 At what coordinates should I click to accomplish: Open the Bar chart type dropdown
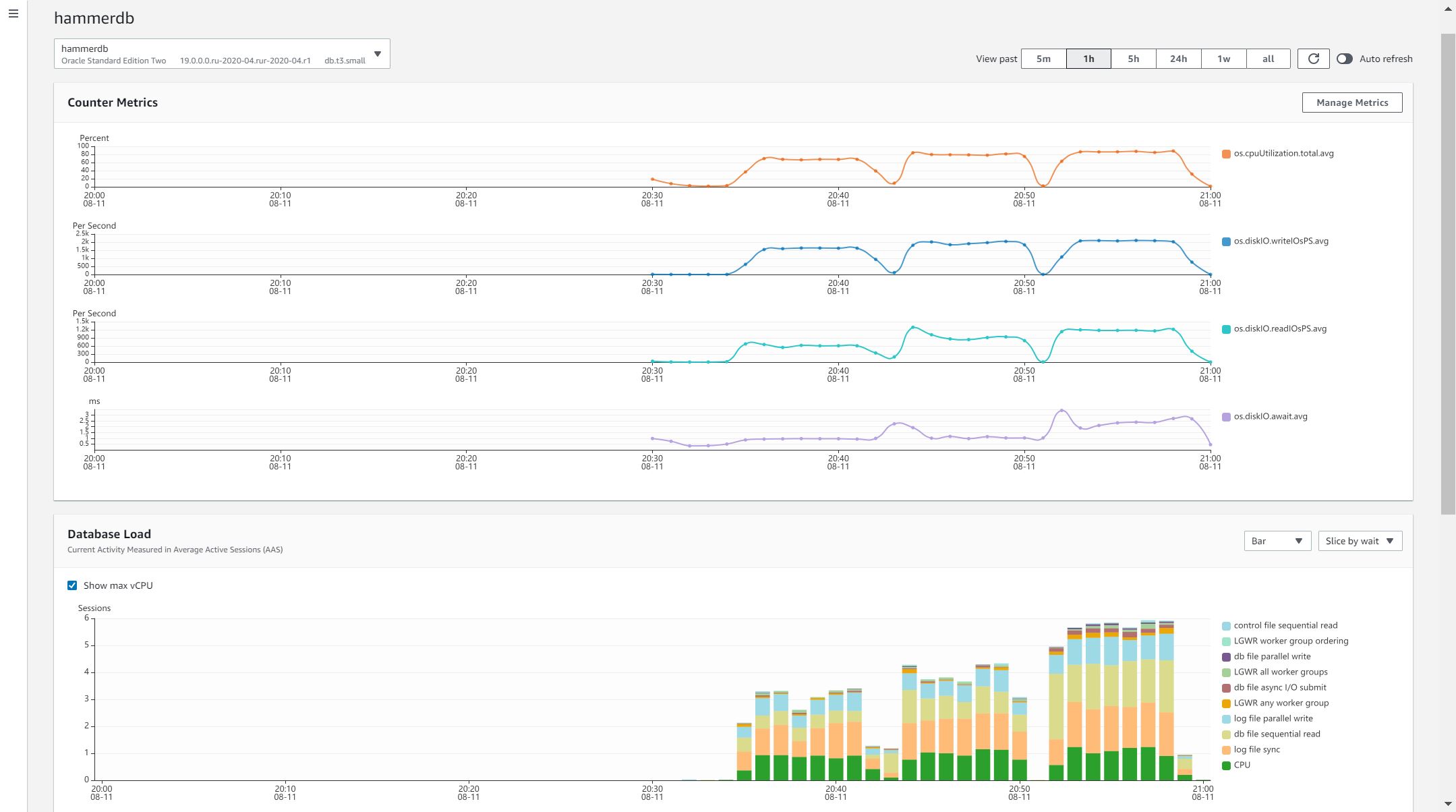pyautogui.click(x=1277, y=541)
